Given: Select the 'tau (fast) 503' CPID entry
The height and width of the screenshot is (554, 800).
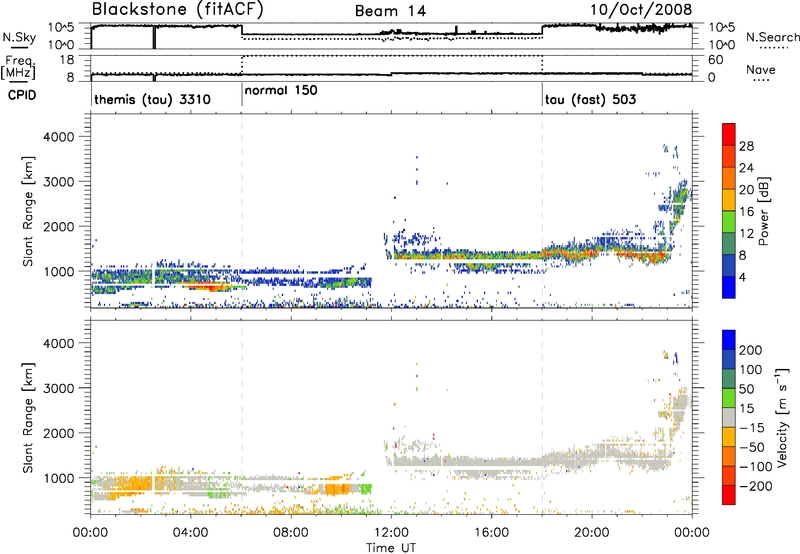Looking at the screenshot, I should coord(590,99).
